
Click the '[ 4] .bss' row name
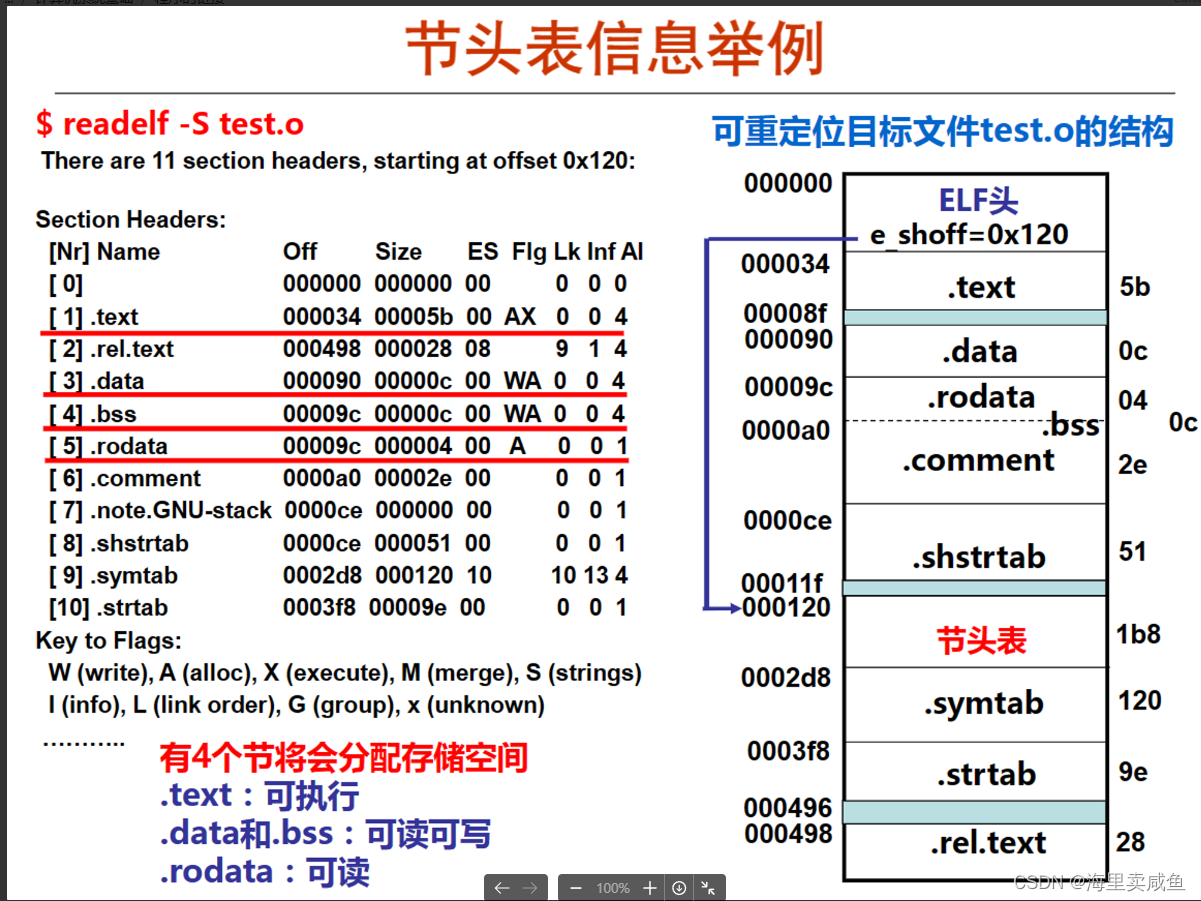pyautogui.click(x=92, y=414)
